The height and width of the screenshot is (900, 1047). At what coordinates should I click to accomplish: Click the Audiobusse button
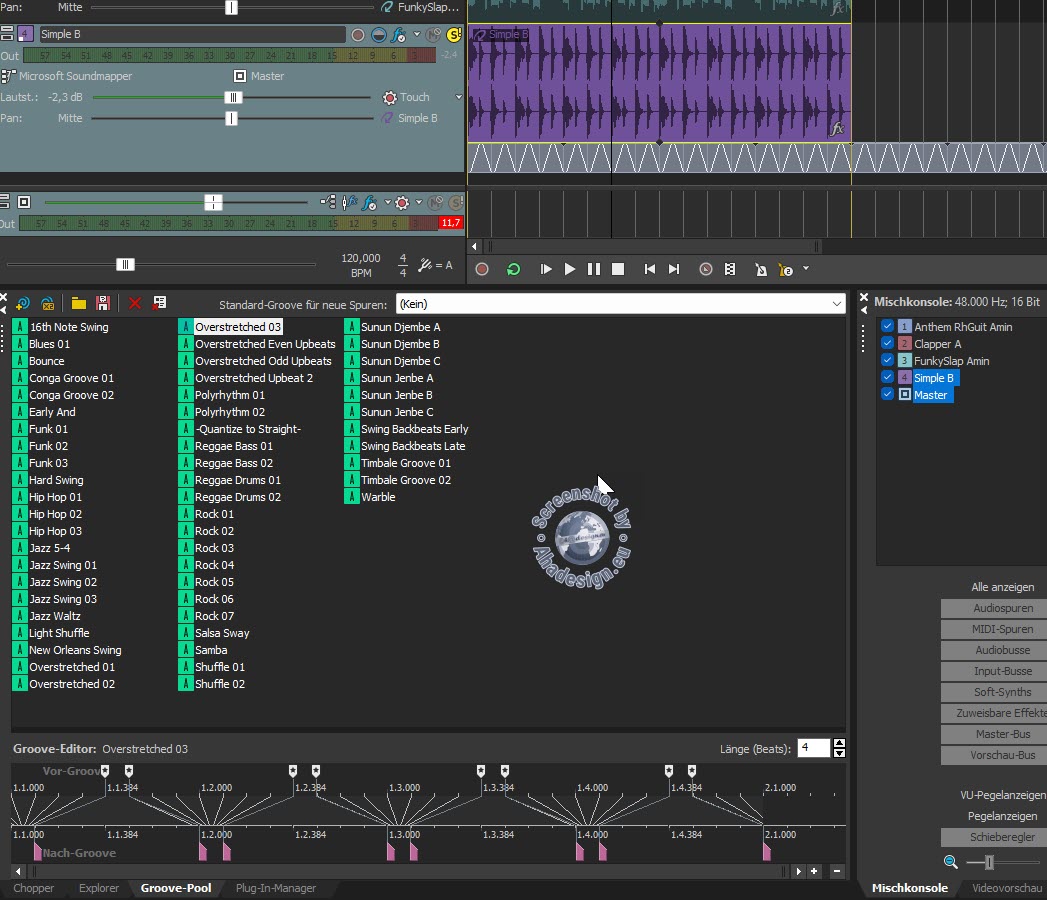pyautogui.click(x=994, y=650)
